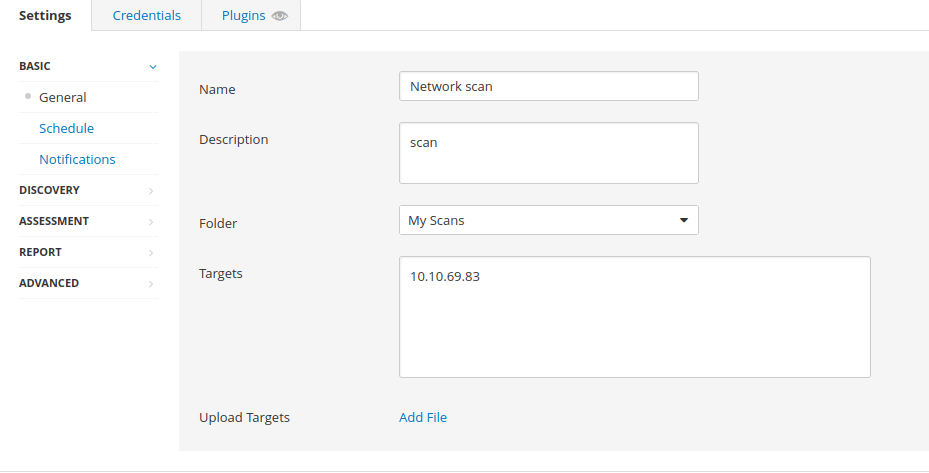Open the Notifications settings link
The width and height of the screenshot is (929, 473).
pos(77,159)
